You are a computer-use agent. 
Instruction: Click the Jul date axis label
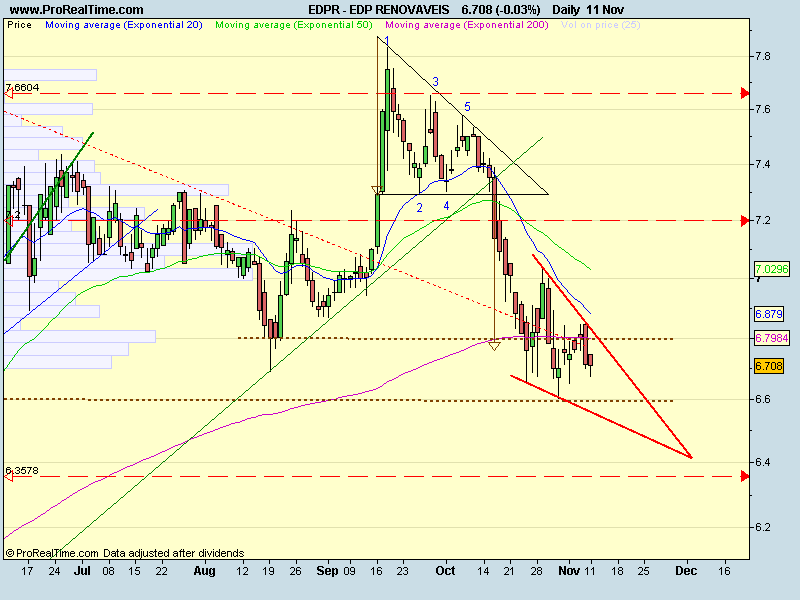(x=82, y=570)
